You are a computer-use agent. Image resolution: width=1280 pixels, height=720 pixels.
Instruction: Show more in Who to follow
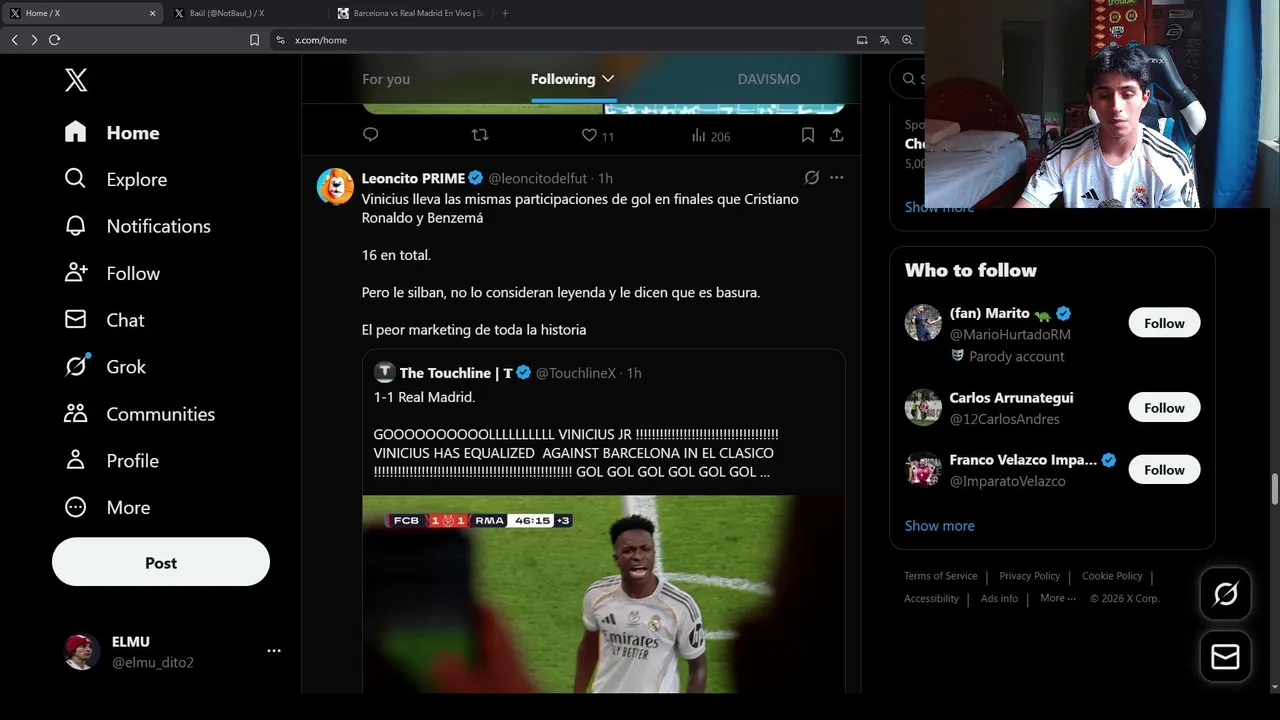[939, 525]
